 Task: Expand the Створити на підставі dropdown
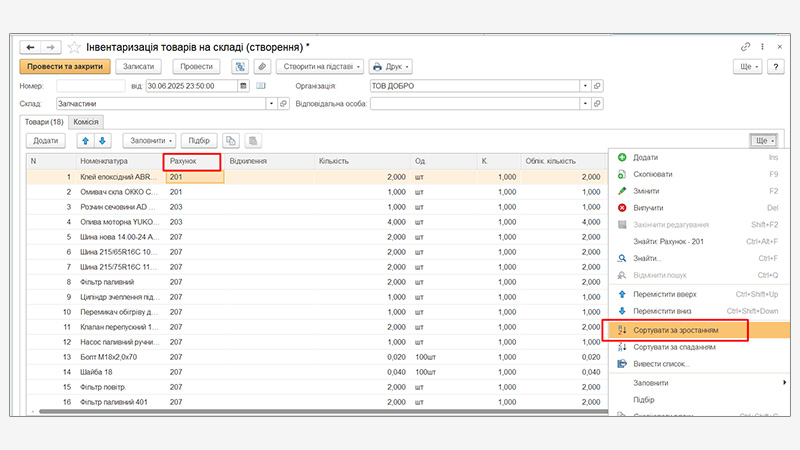click(319, 67)
